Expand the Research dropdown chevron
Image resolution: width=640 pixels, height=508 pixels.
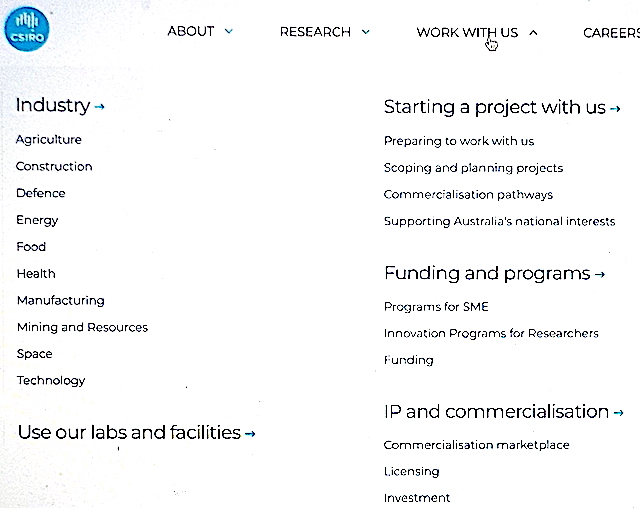pos(365,32)
